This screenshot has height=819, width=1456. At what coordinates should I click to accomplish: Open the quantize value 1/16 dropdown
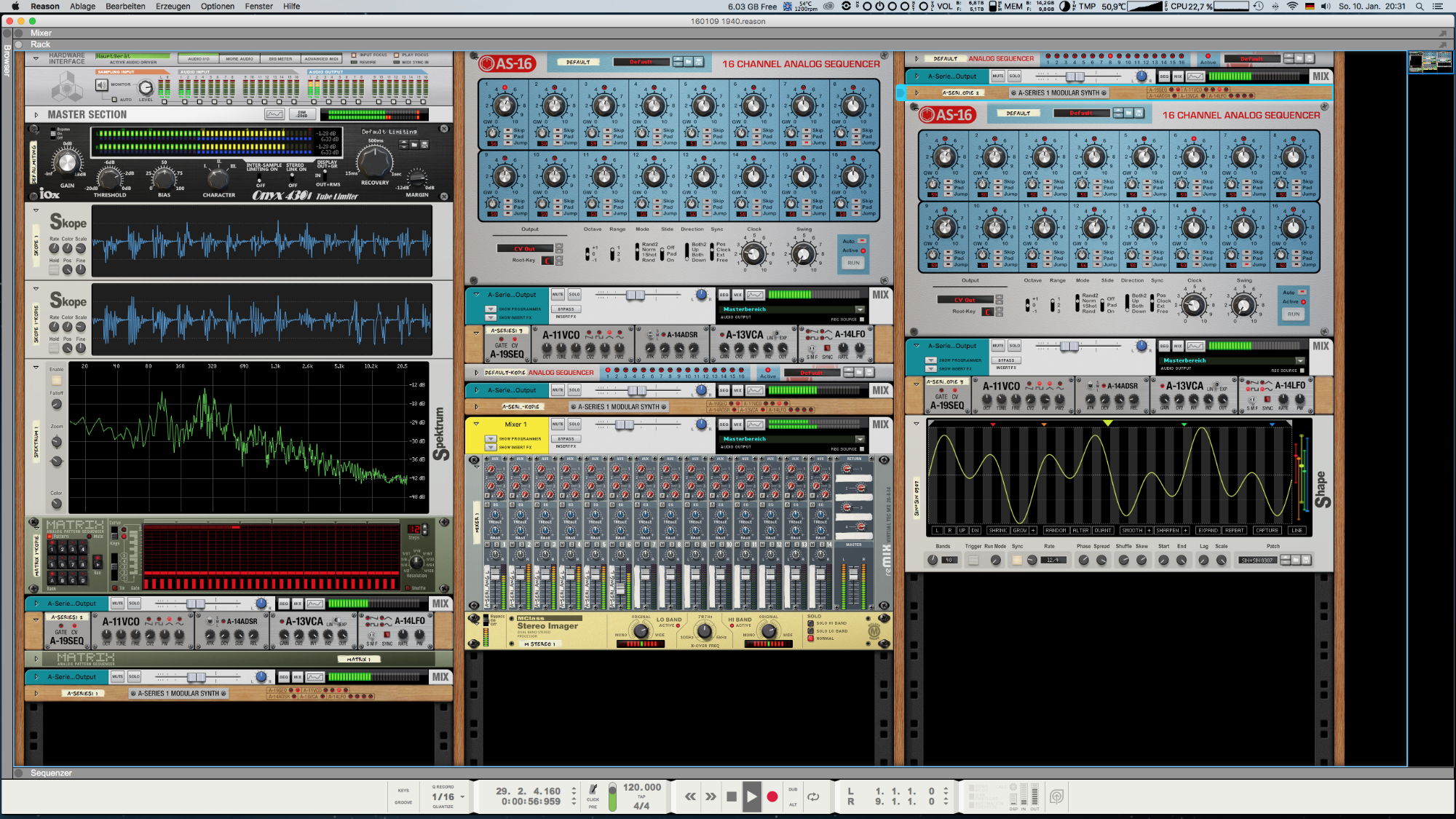point(462,796)
